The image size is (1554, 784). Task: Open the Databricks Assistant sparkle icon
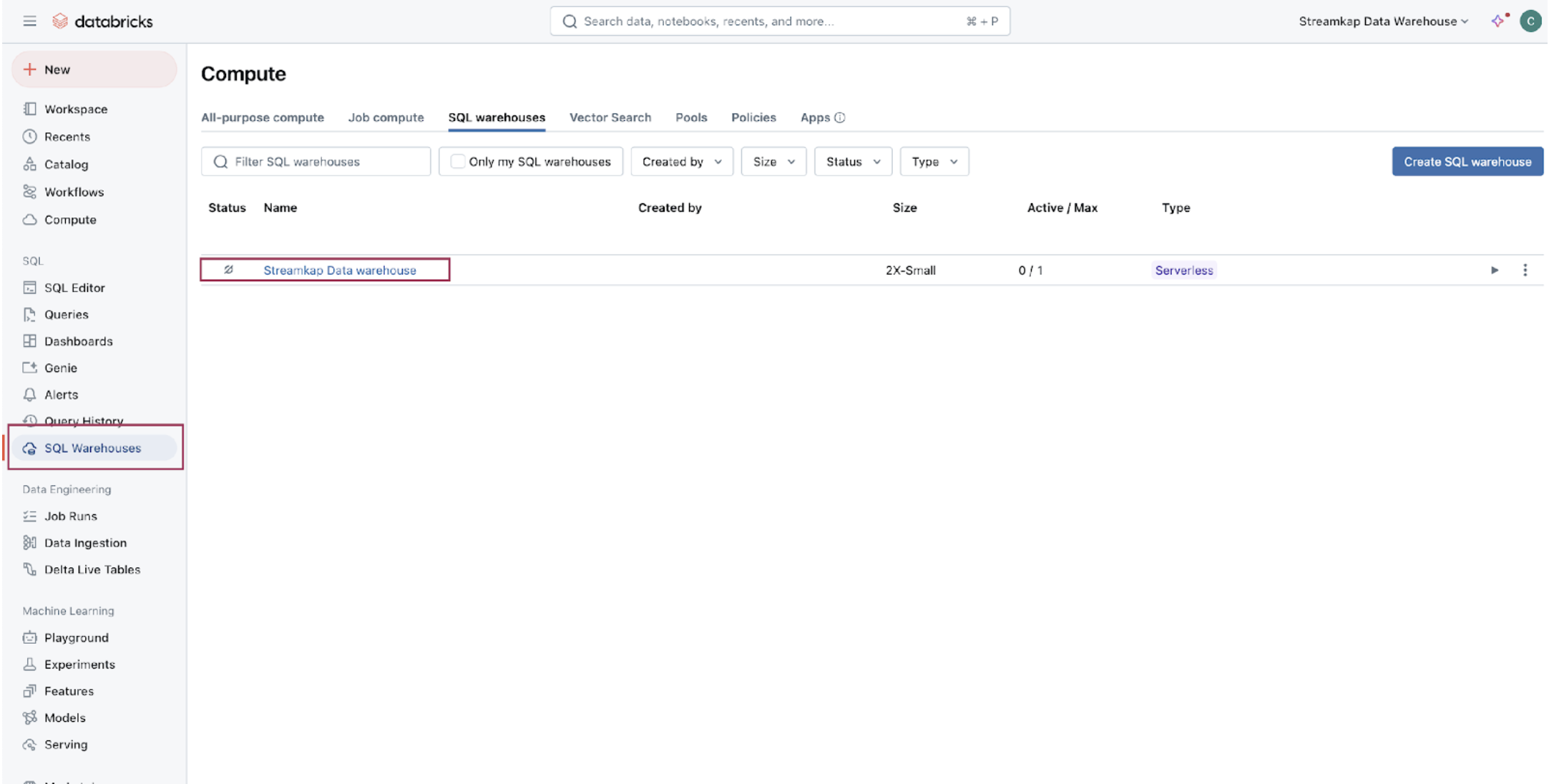(x=1497, y=21)
